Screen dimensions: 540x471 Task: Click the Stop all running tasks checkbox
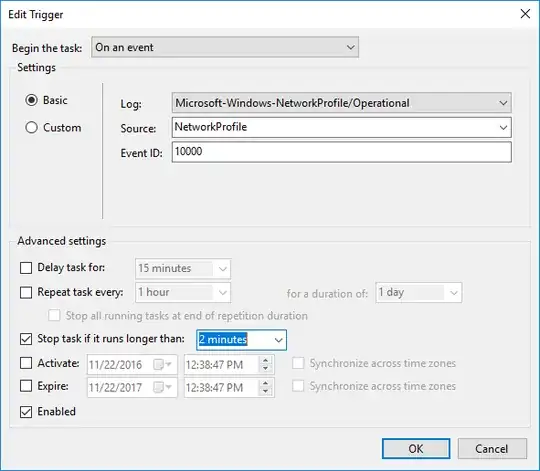click(54, 315)
